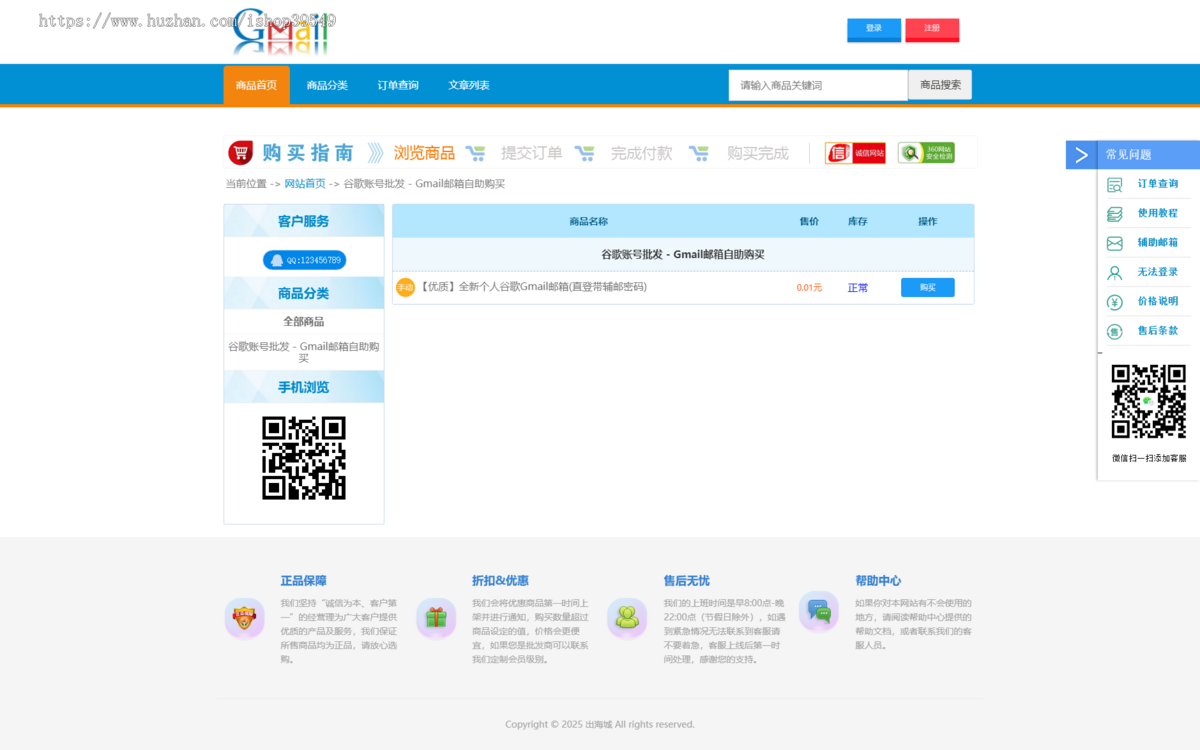Image resolution: width=1200 pixels, height=750 pixels.
Task: Open the 辅助邮箱 link in the side panel
Action: [1158, 243]
